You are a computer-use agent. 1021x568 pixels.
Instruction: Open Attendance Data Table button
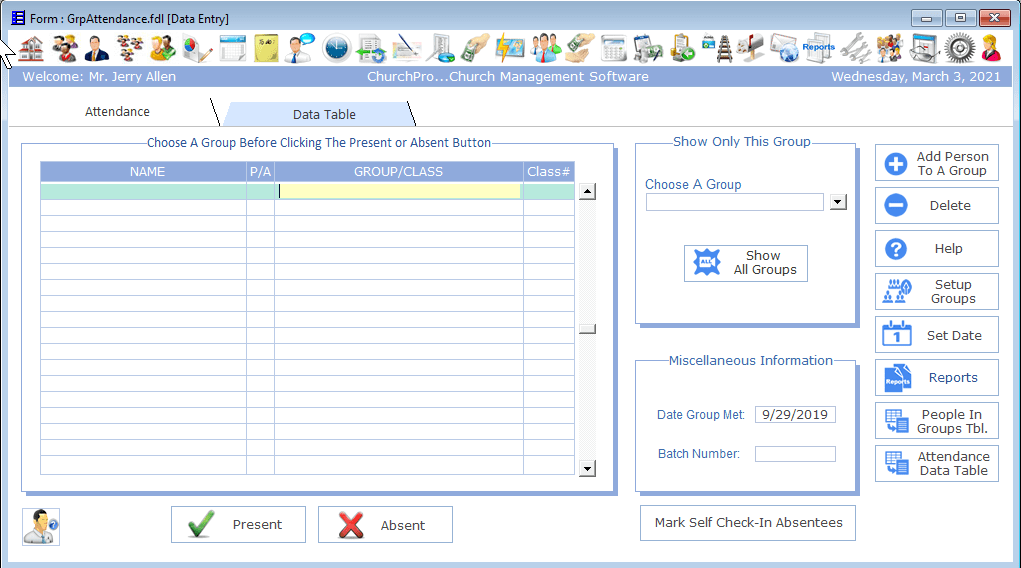(x=936, y=463)
